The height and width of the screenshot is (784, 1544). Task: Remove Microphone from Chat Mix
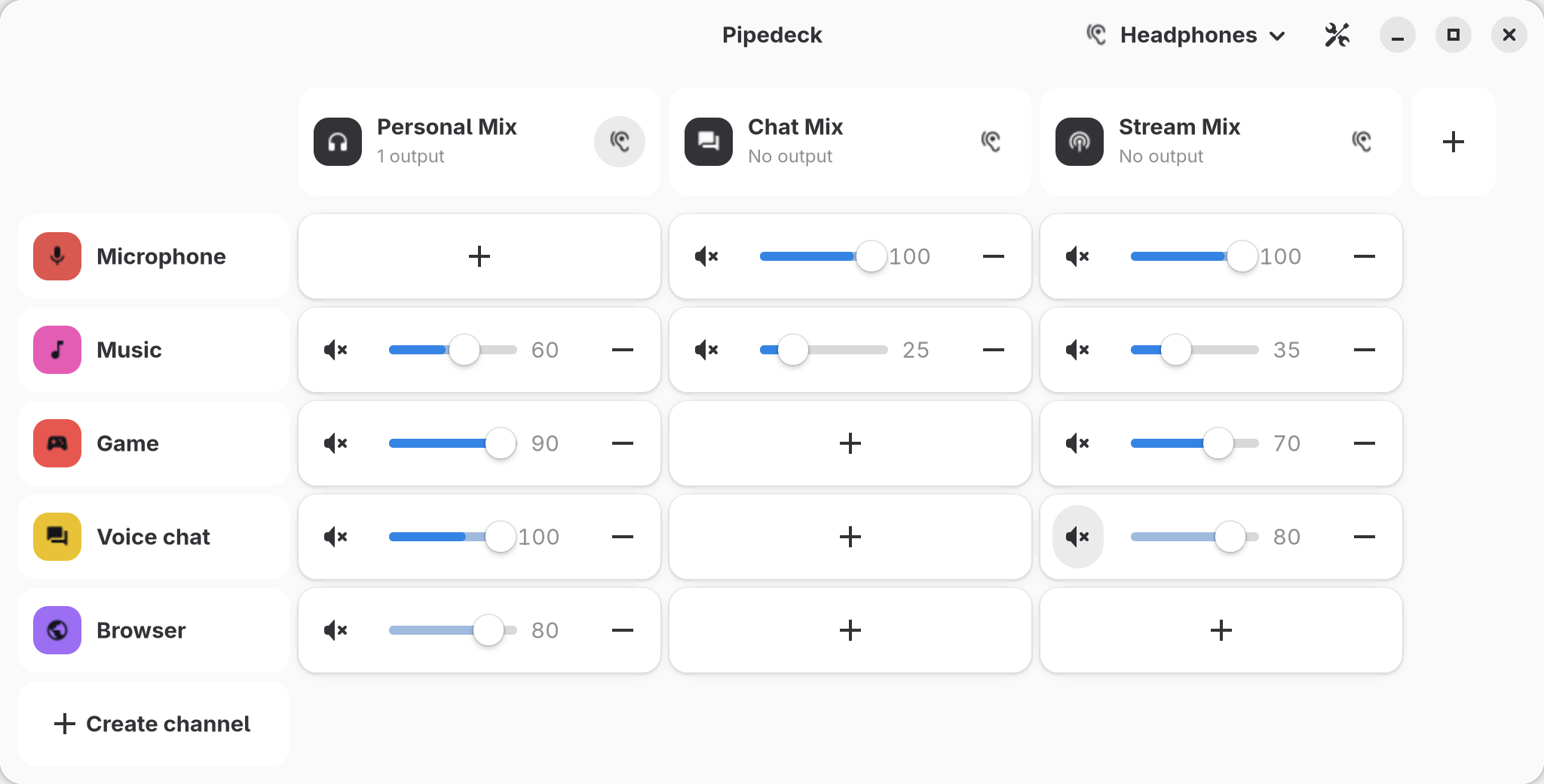(x=994, y=256)
